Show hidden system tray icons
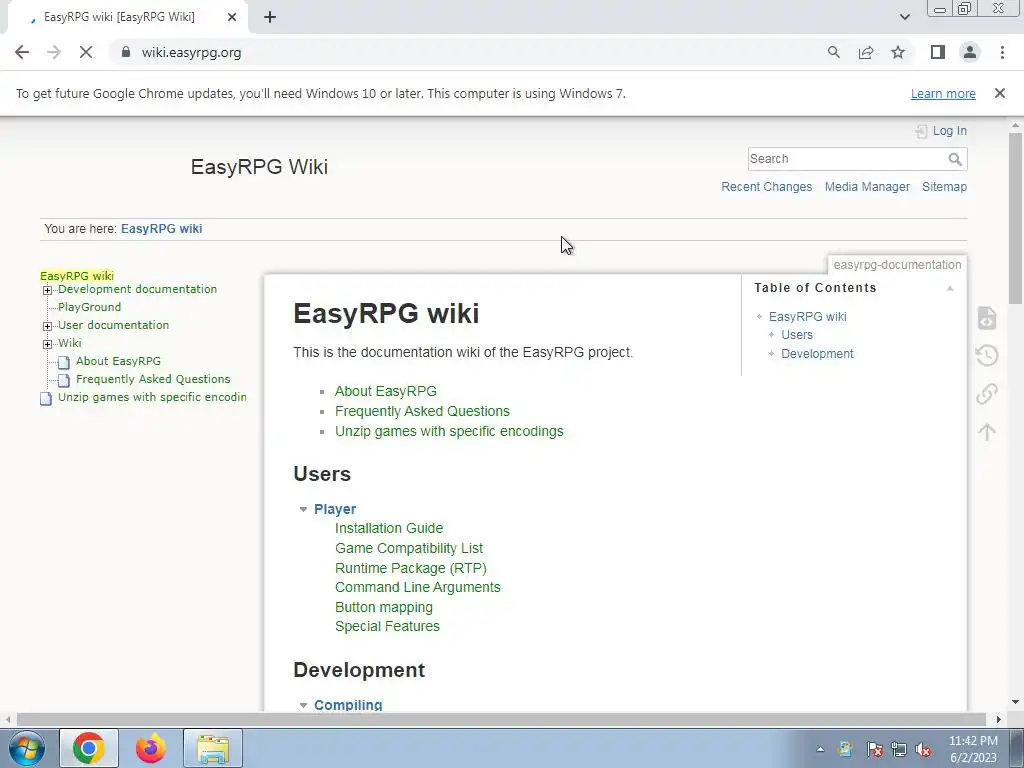Image resolution: width=1024 pixels, height=768 pixels. tap(820, 749)
